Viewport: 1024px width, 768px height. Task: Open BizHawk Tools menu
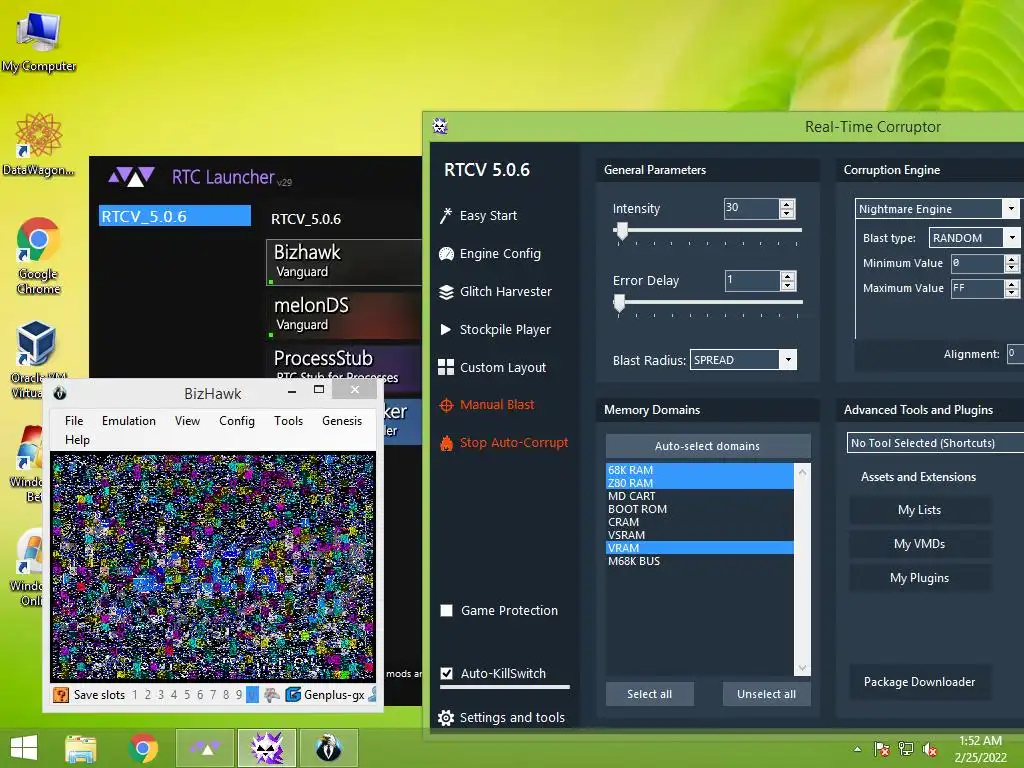click(x=289, y=421)
